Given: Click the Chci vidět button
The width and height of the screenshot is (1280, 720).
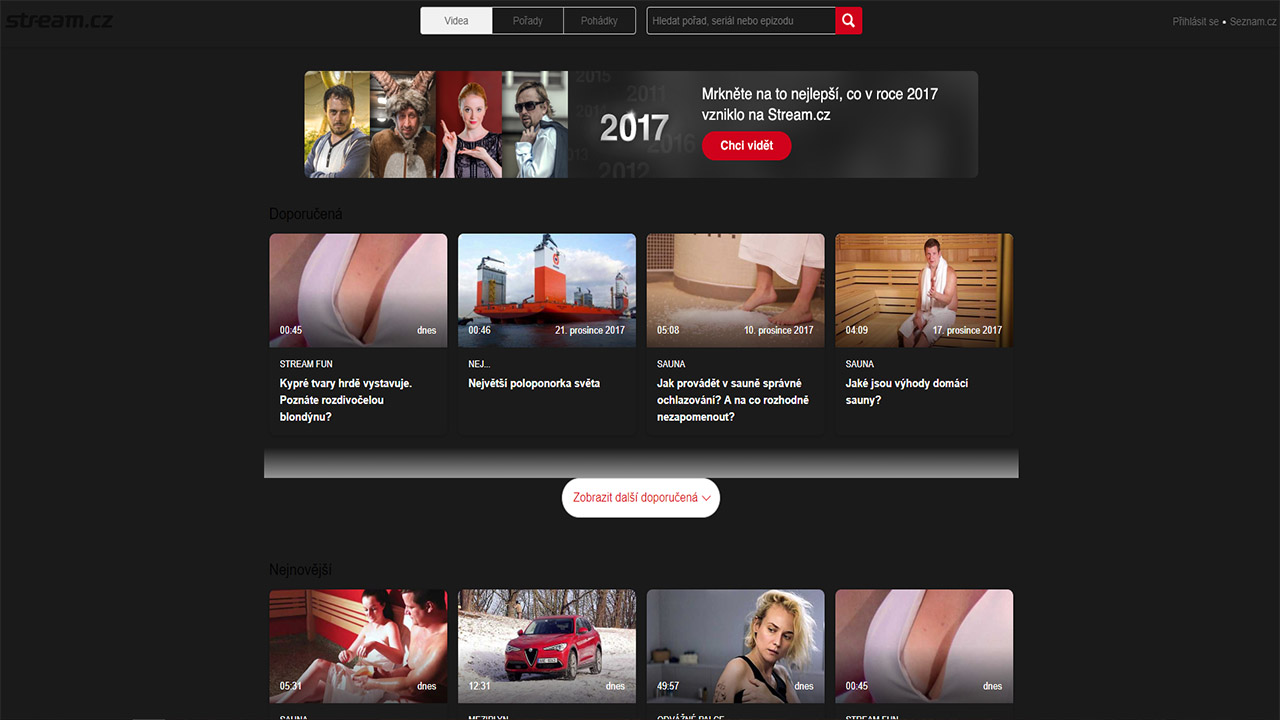Looking at the screenshot, I should [x=746, y=146].
